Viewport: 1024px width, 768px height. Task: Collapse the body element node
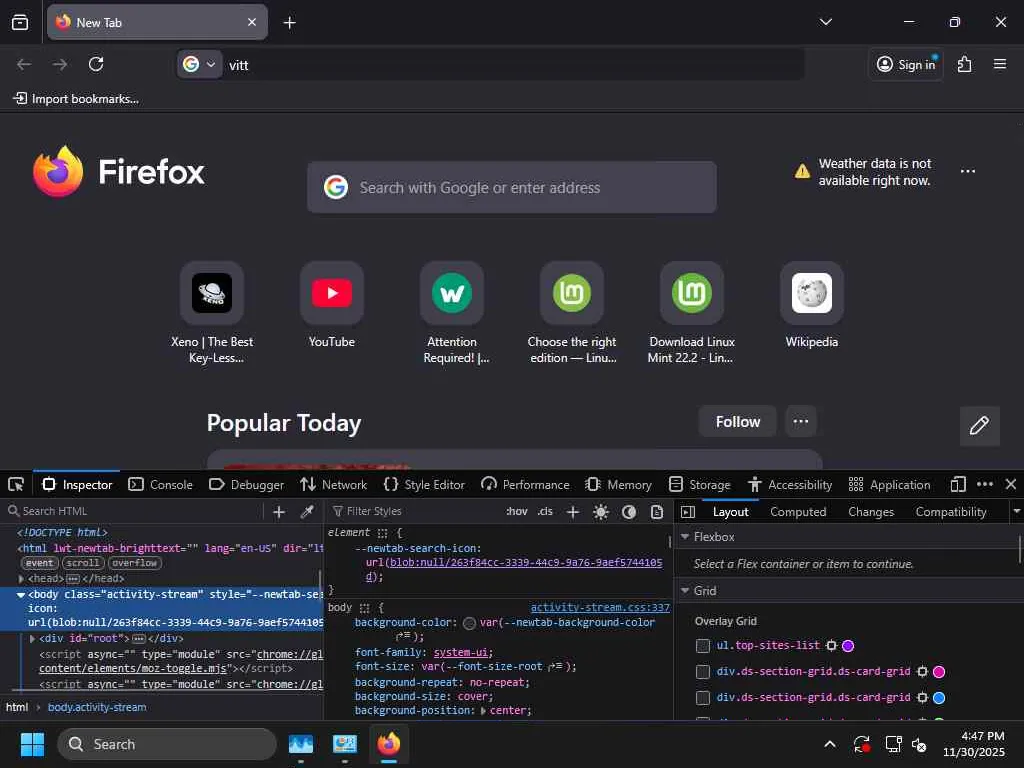[x=21, y=595]
